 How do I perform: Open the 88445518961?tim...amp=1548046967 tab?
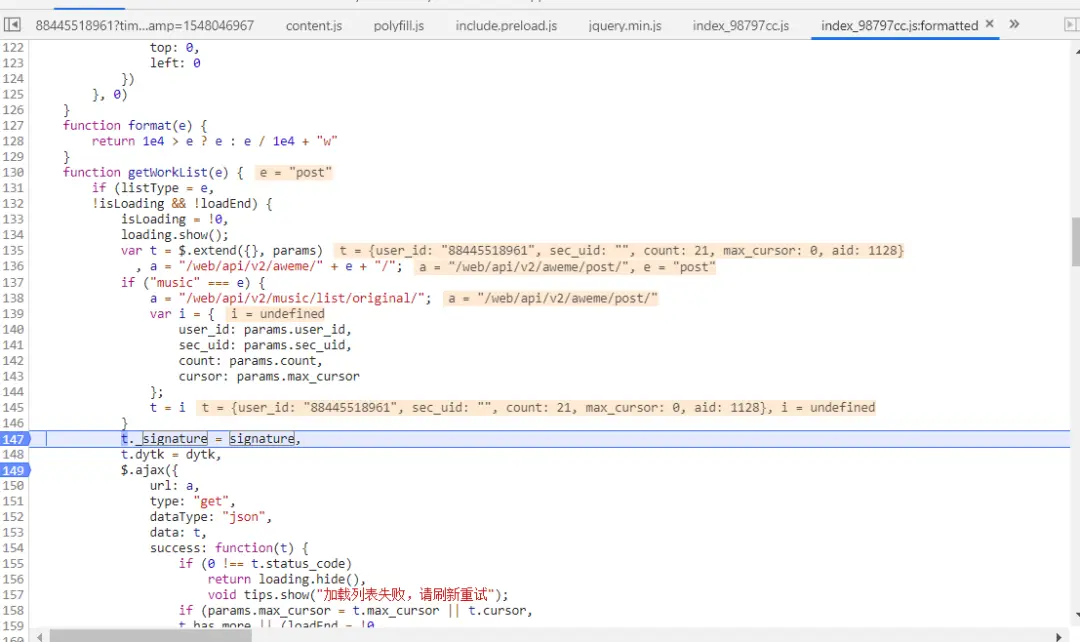145,26
